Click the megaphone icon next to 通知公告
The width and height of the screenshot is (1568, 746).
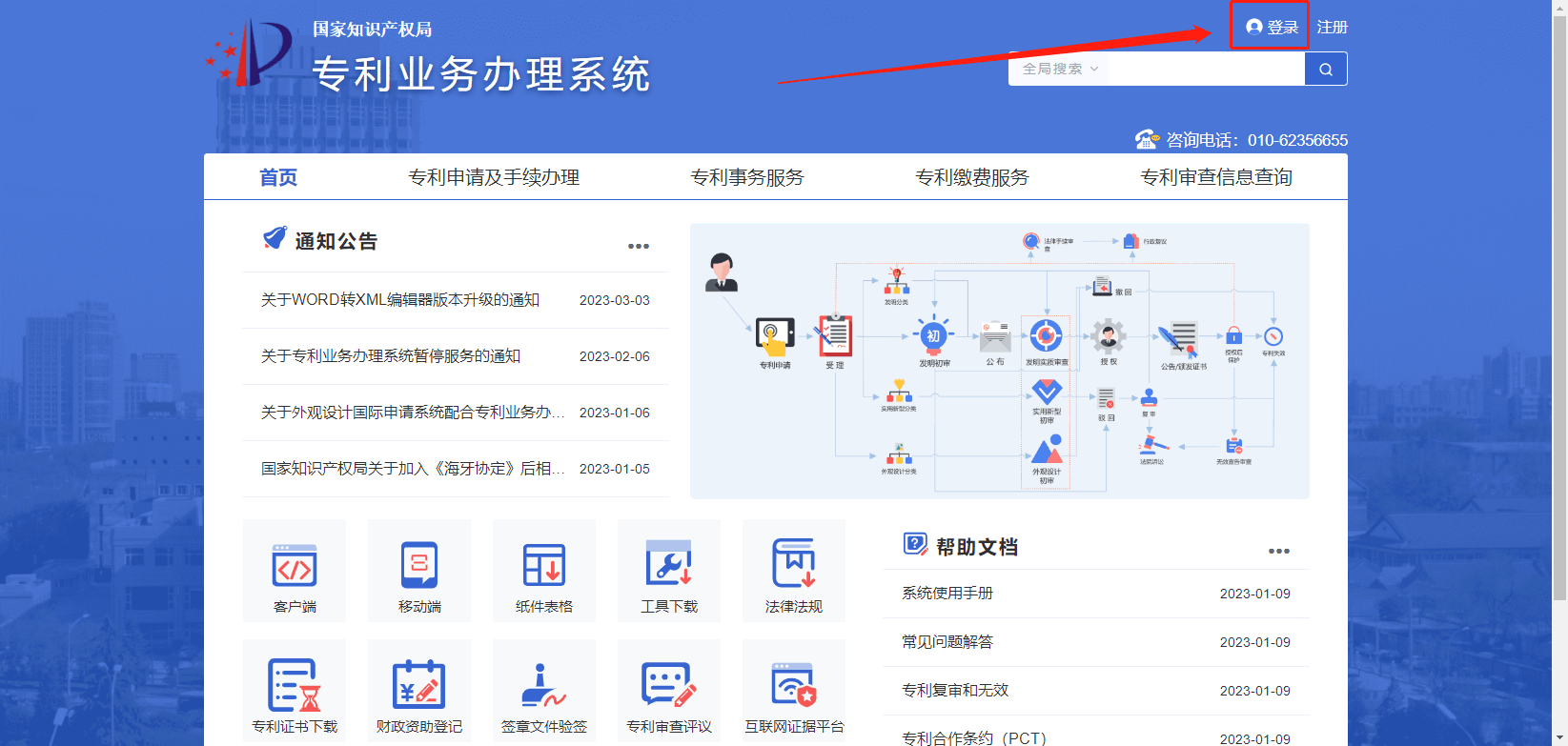click(275, 238)
